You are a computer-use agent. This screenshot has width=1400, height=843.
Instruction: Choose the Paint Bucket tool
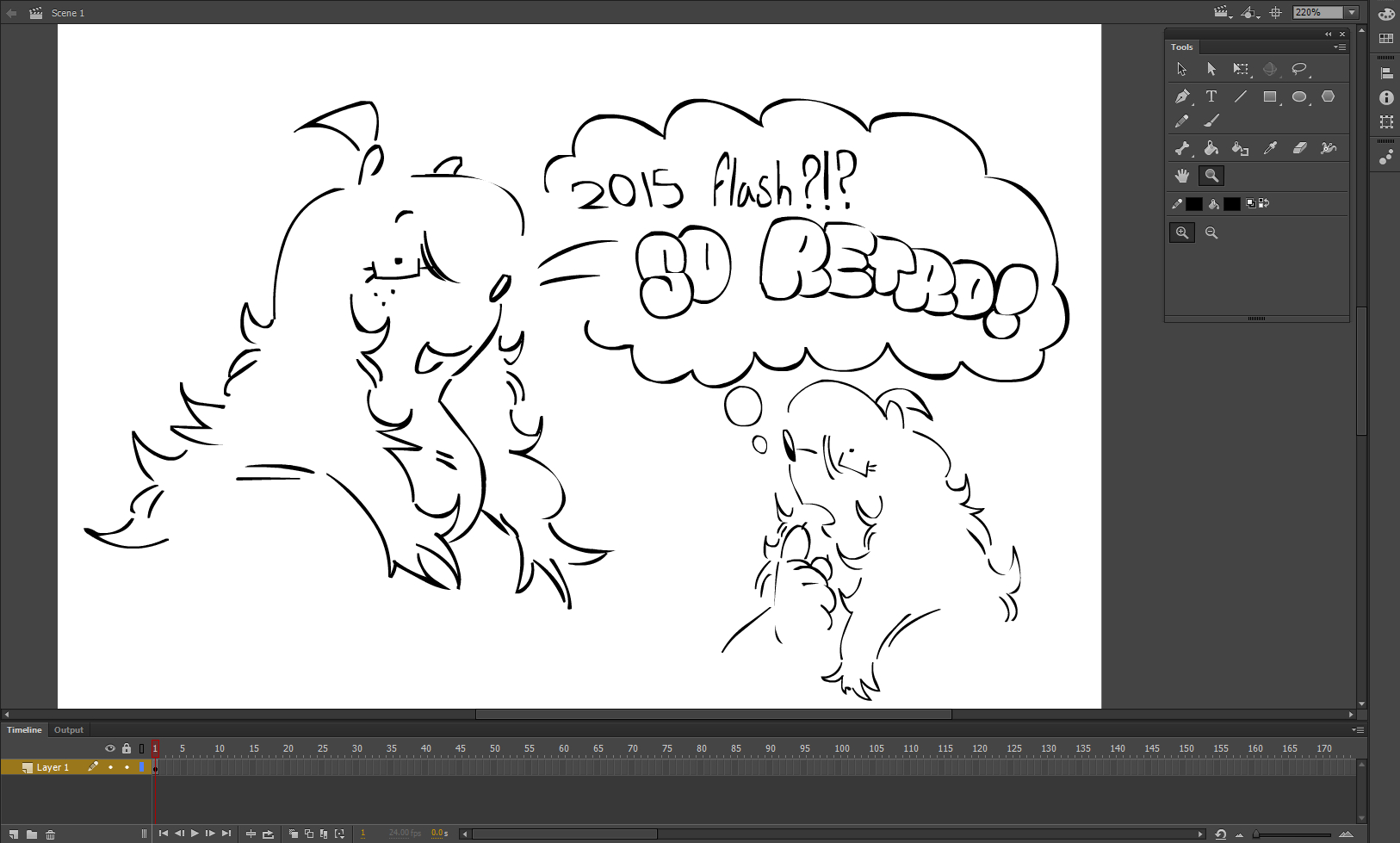1211,148
